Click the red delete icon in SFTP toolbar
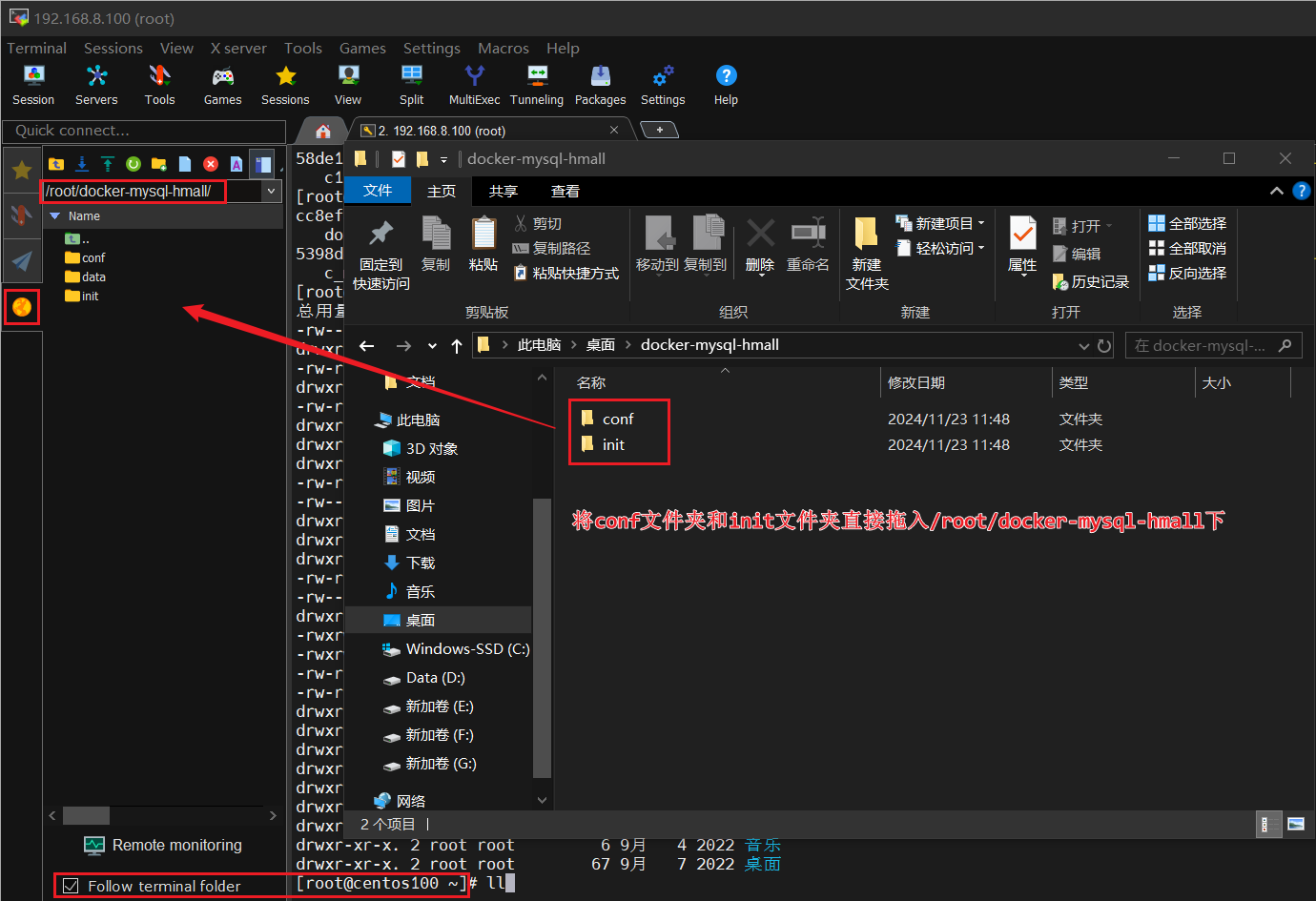1316x901 pixels. (x=211, y=164)
